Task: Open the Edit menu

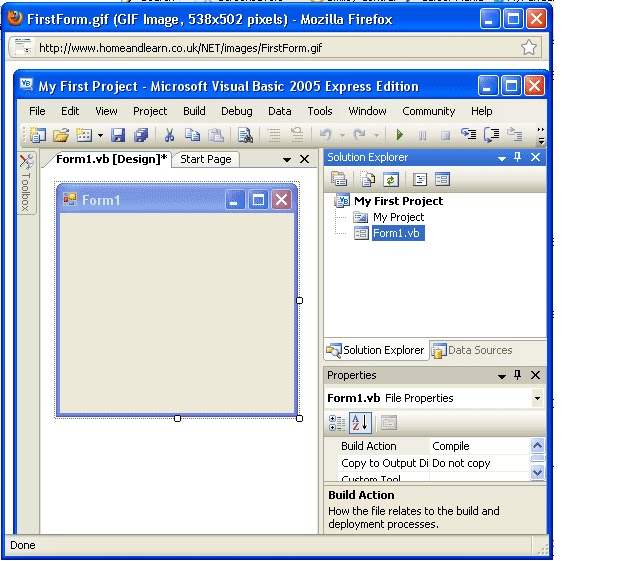Action: tap(70, 111)
